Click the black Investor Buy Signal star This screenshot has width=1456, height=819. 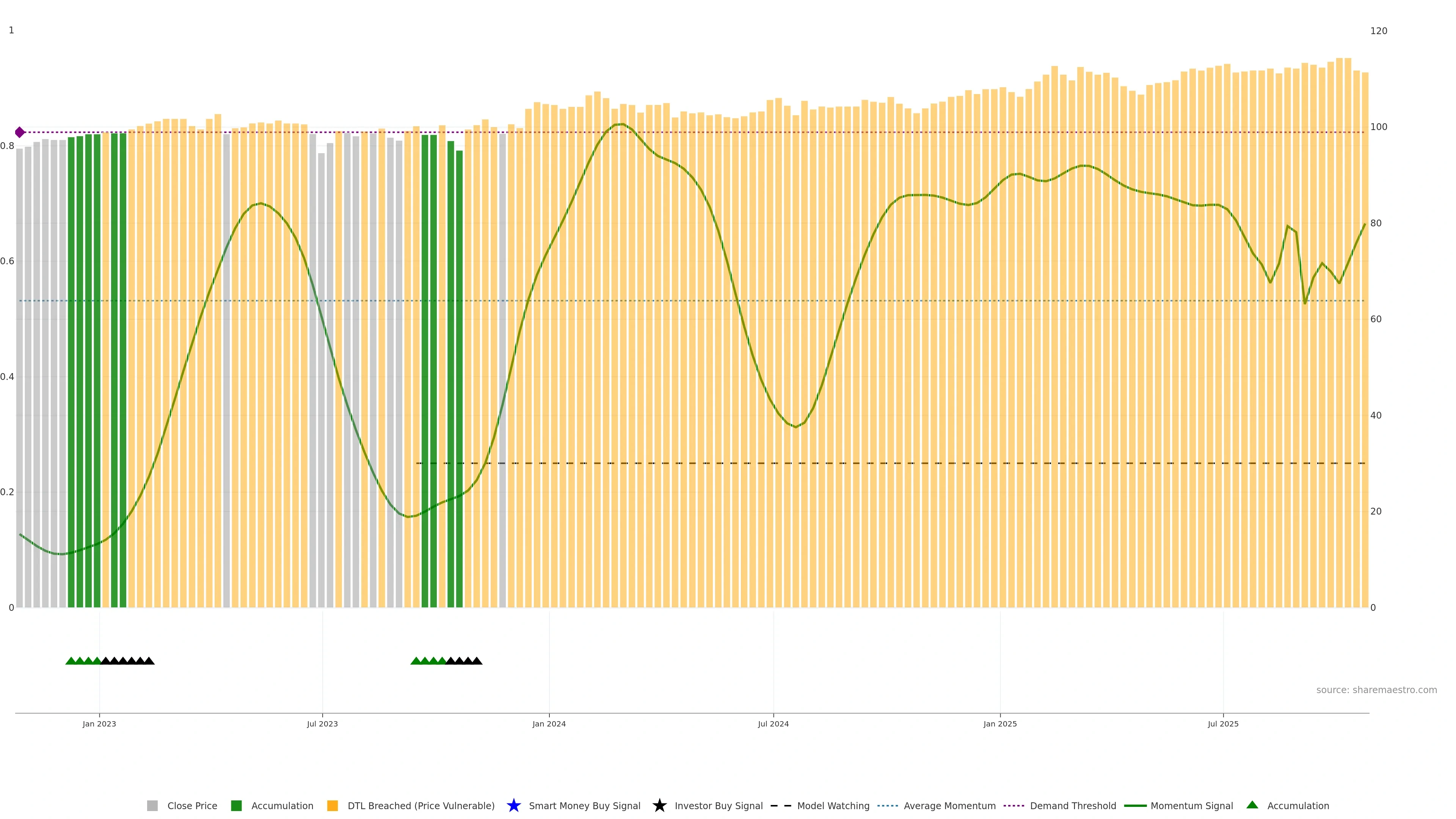(x=659, y=805)
